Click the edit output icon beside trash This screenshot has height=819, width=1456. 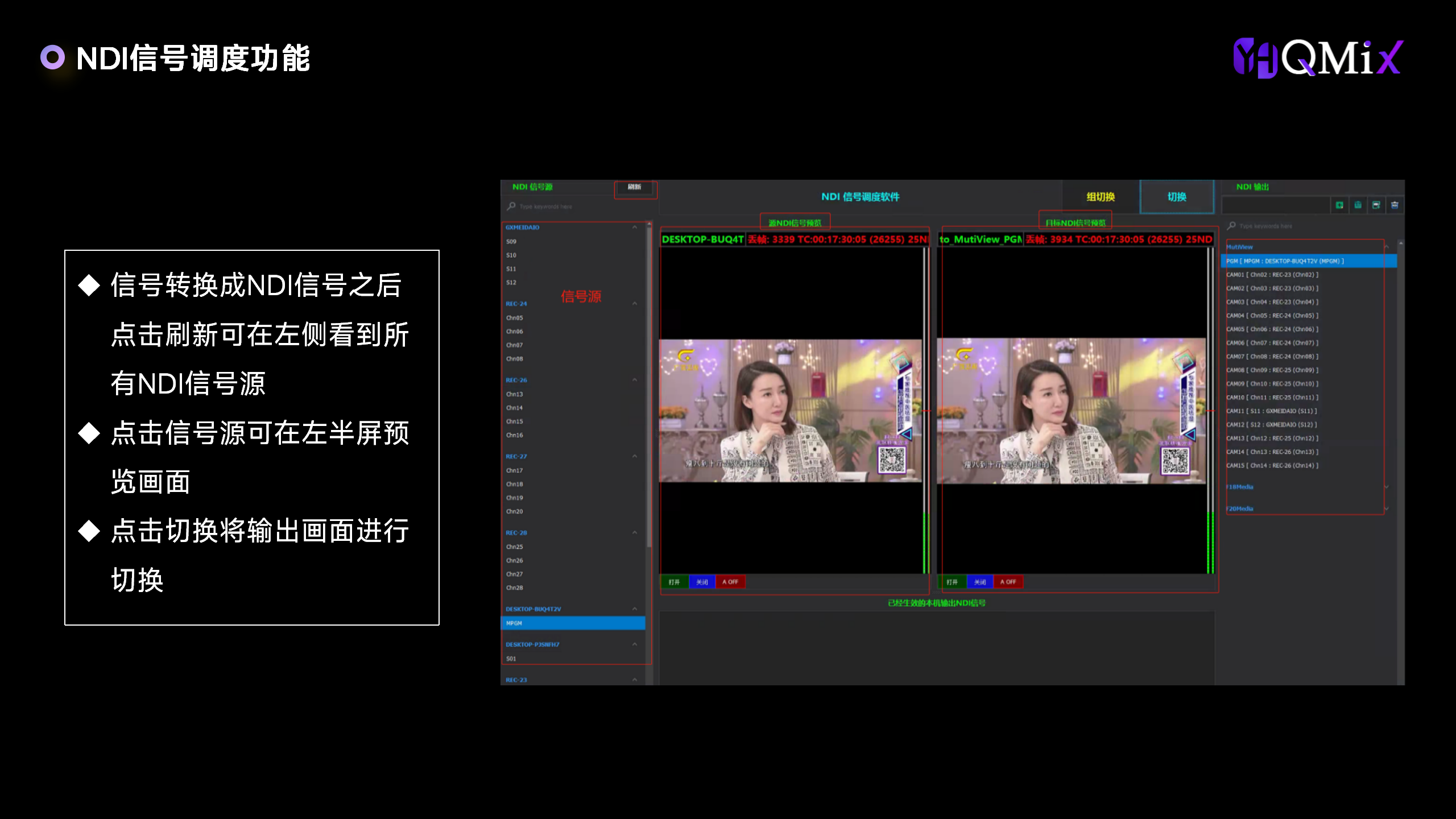1376,205
